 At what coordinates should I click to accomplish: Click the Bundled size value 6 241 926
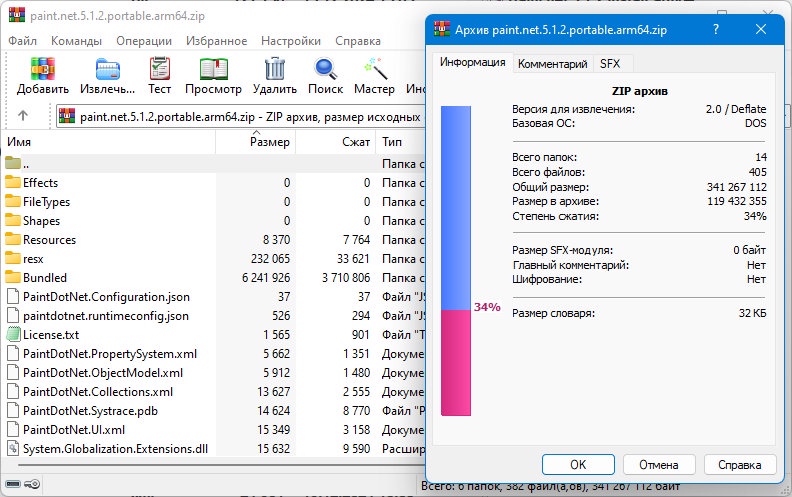pyautogui.click(x=266, y=277)
